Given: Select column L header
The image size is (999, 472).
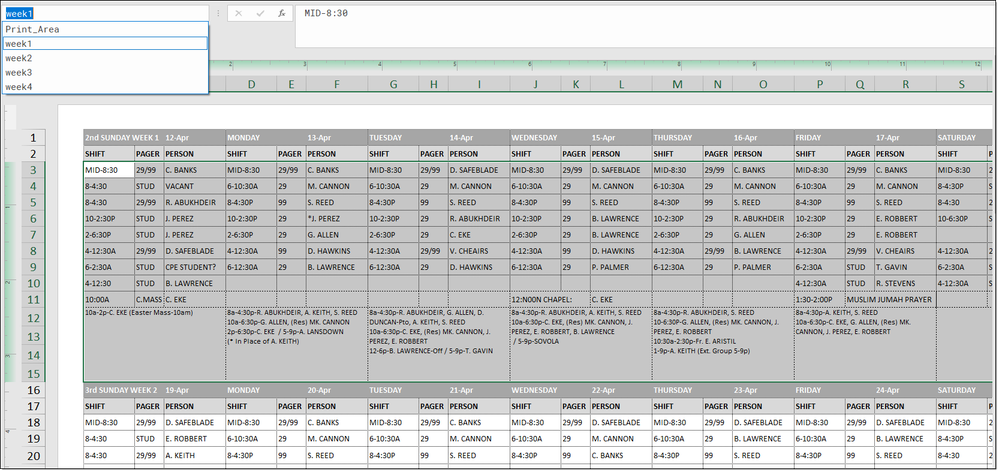Looking at the screenshot, I should click(x=621, y=84).
